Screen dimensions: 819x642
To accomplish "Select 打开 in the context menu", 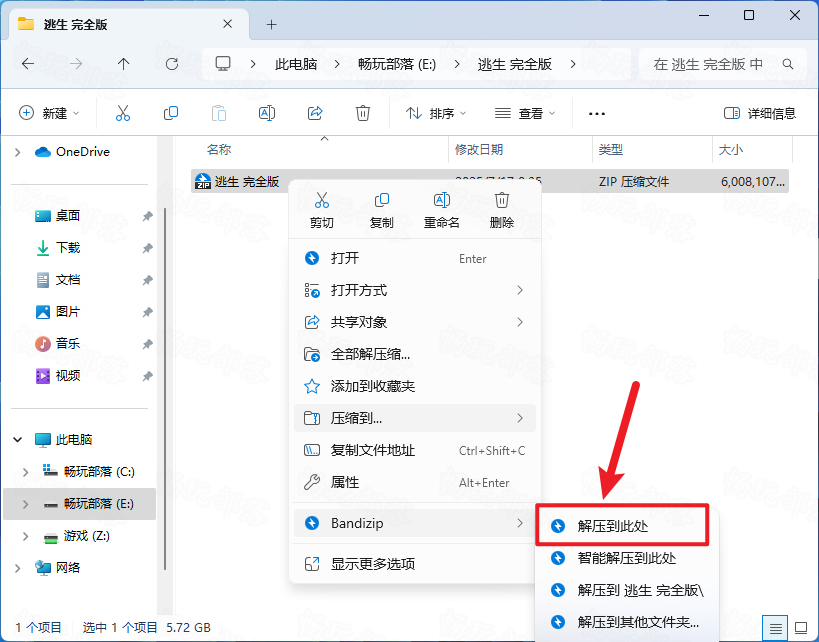I will click(x=415, y=258).
